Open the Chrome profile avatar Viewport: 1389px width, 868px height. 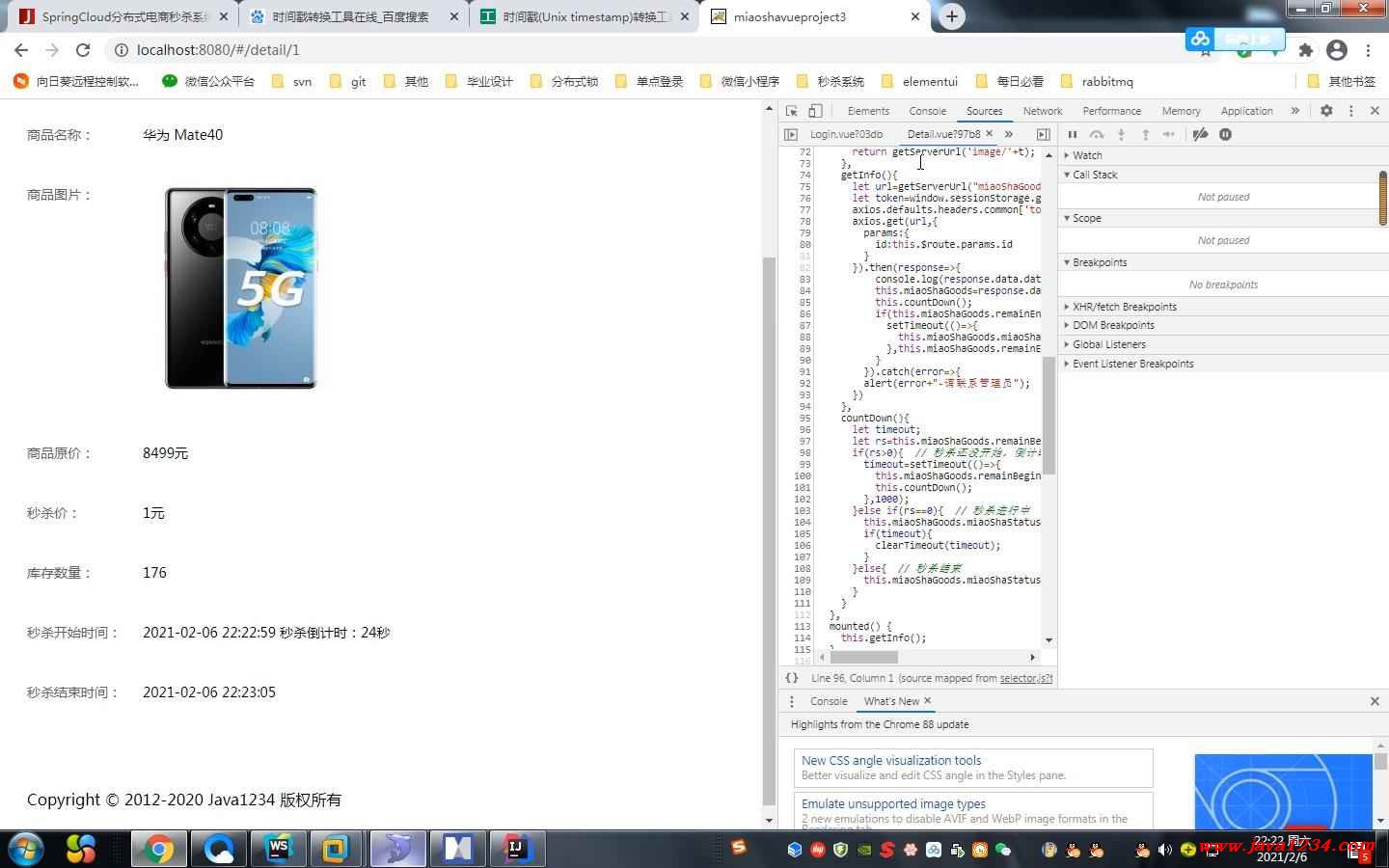1337,50
